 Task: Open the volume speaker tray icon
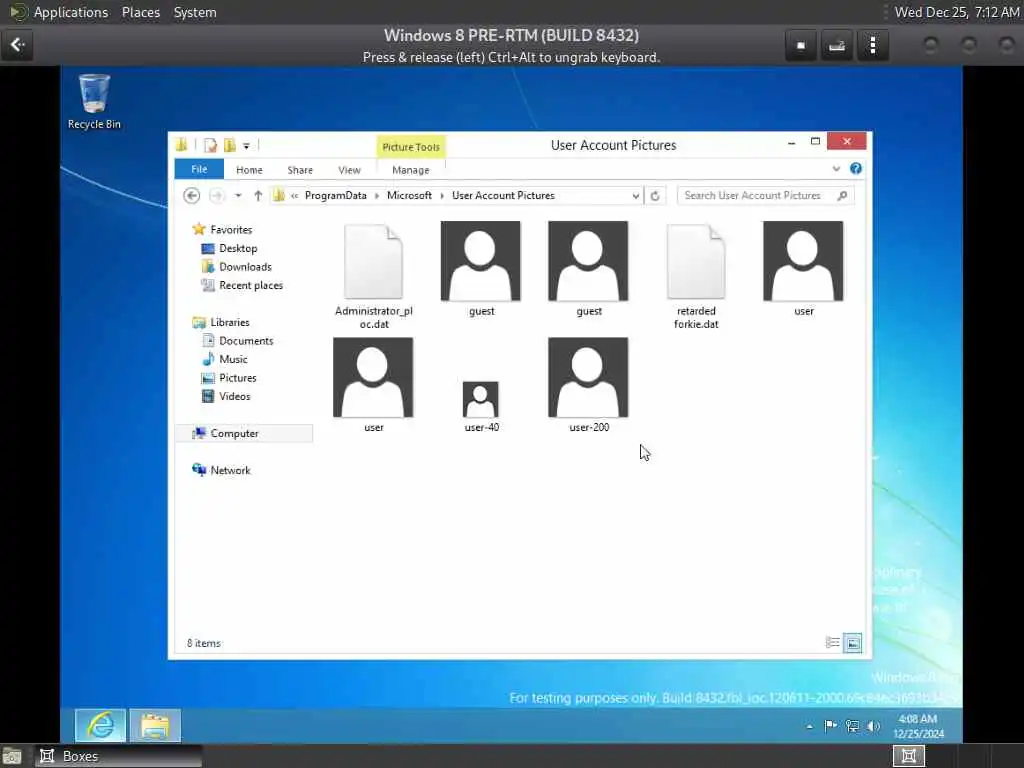click(x=874, y=726)
